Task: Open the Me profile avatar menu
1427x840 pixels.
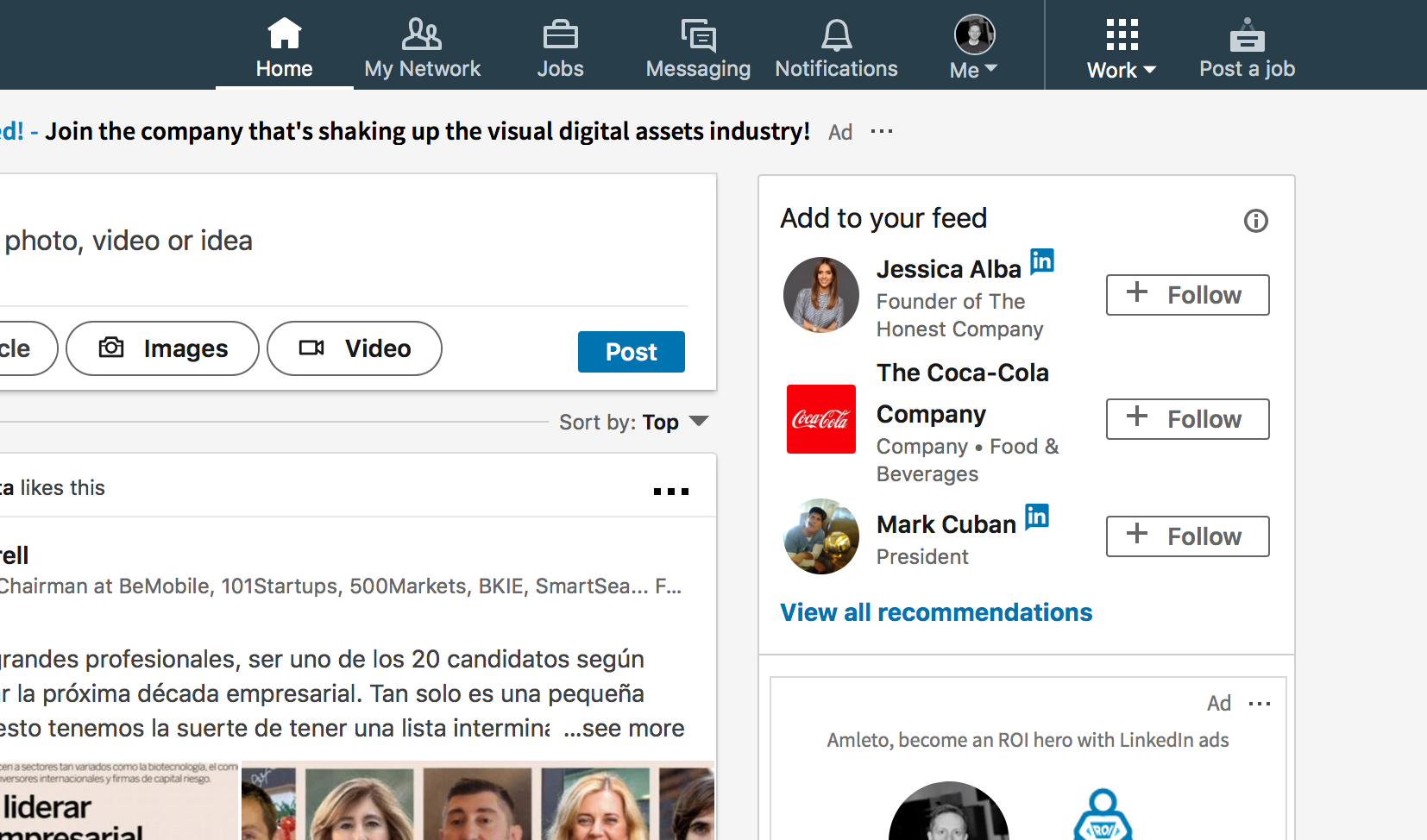Action: 975,34
